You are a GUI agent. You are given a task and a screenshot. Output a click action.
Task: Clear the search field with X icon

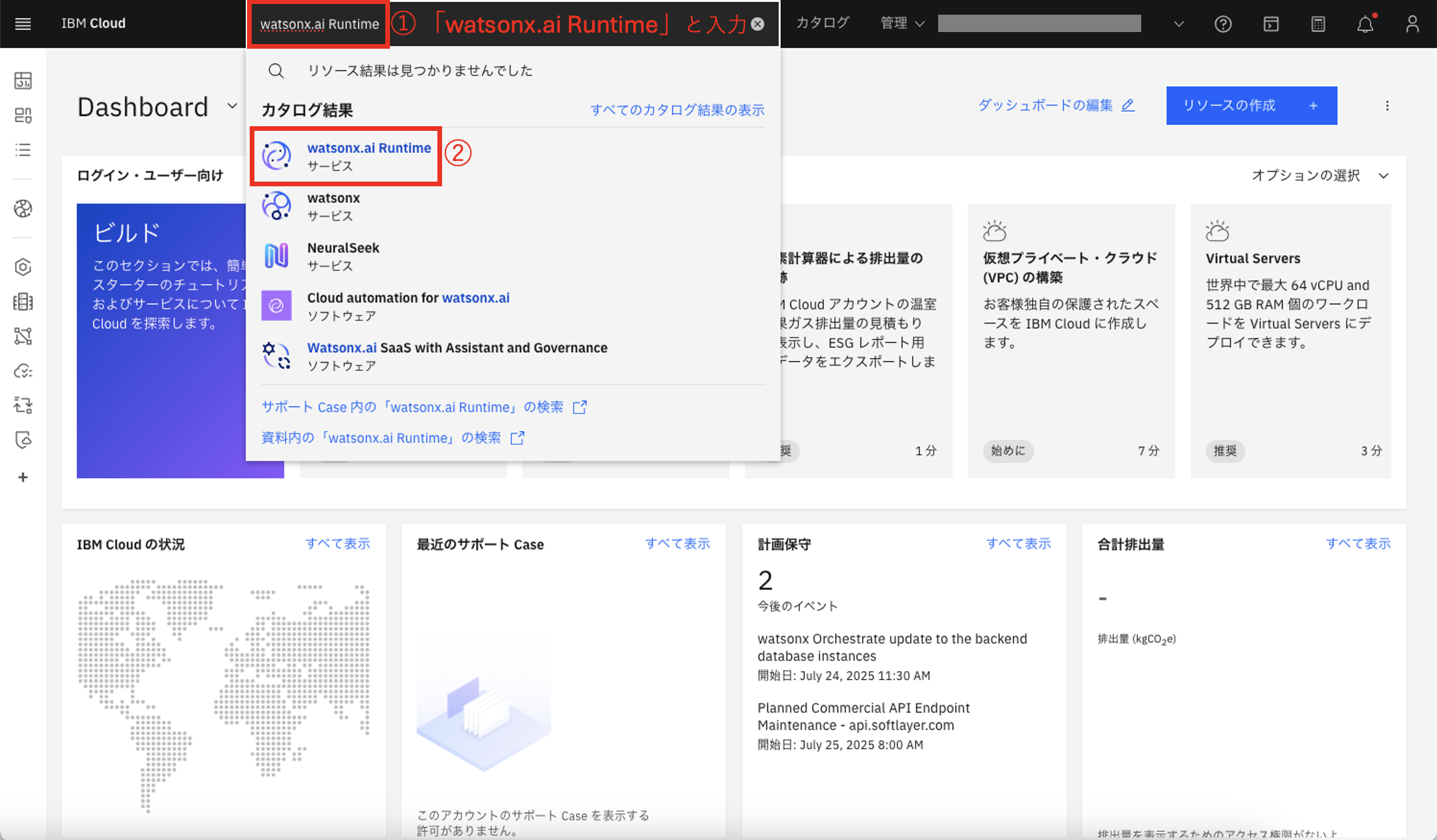pyautogui.click(x=757, y=24)
